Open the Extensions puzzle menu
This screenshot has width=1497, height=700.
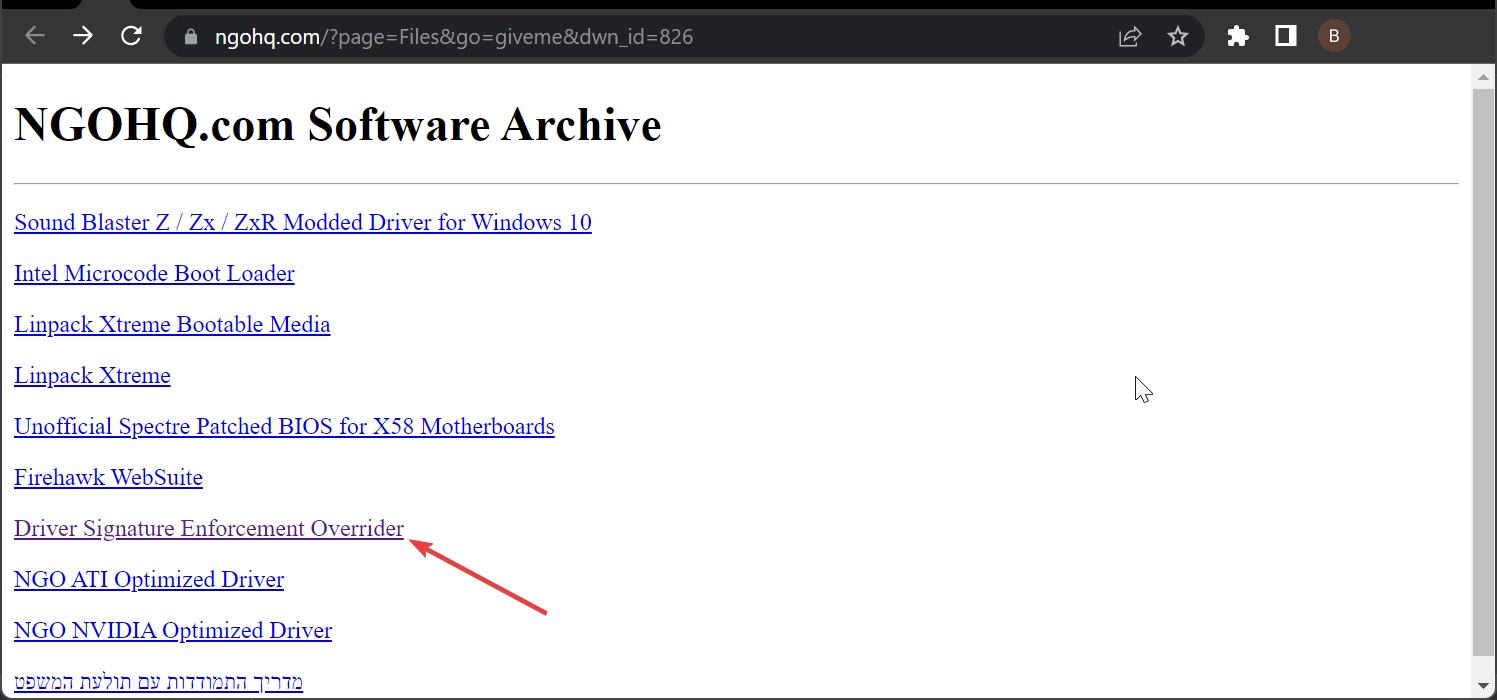click(1238, 37)
